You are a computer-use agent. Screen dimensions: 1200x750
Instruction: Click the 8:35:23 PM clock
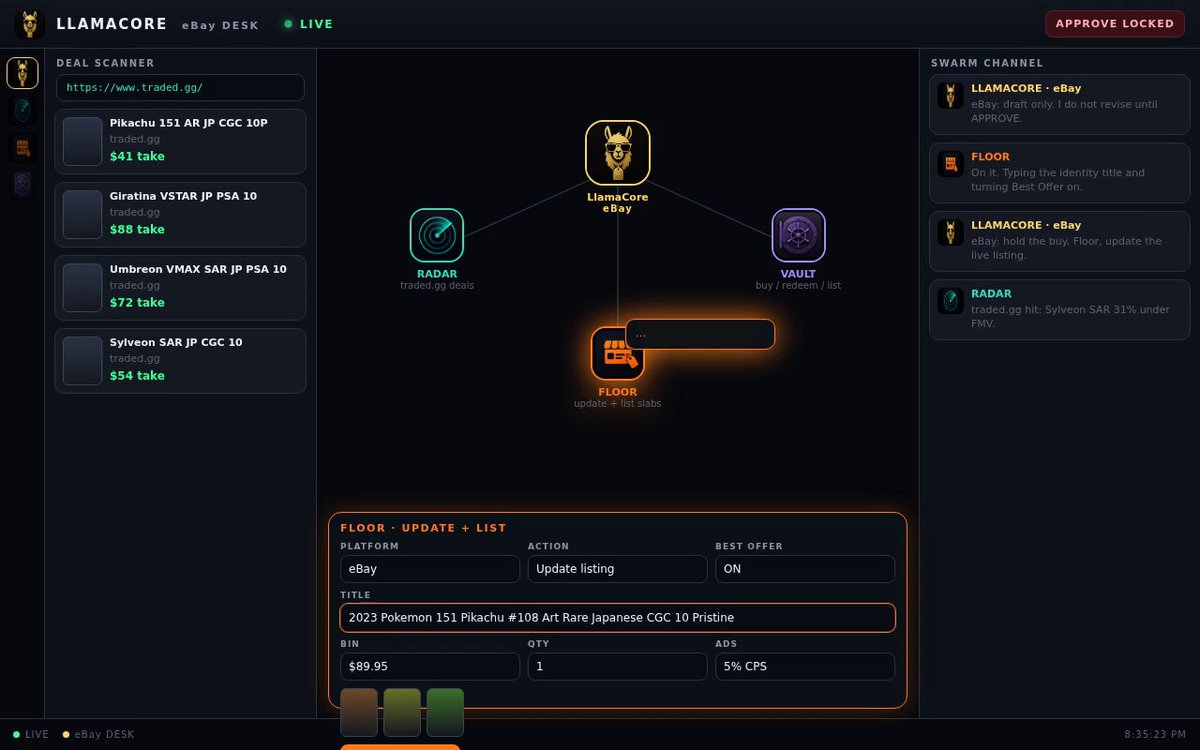[x=1155, y=734]
